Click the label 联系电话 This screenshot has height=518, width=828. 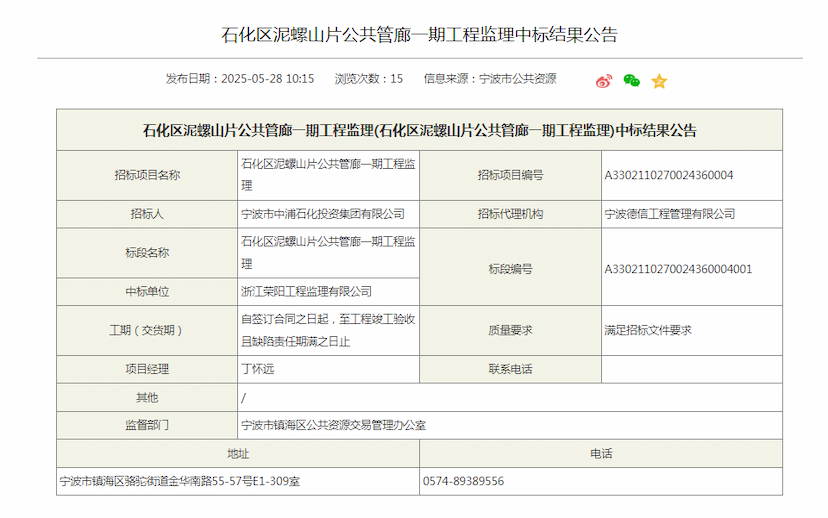(x=510, y=369)
